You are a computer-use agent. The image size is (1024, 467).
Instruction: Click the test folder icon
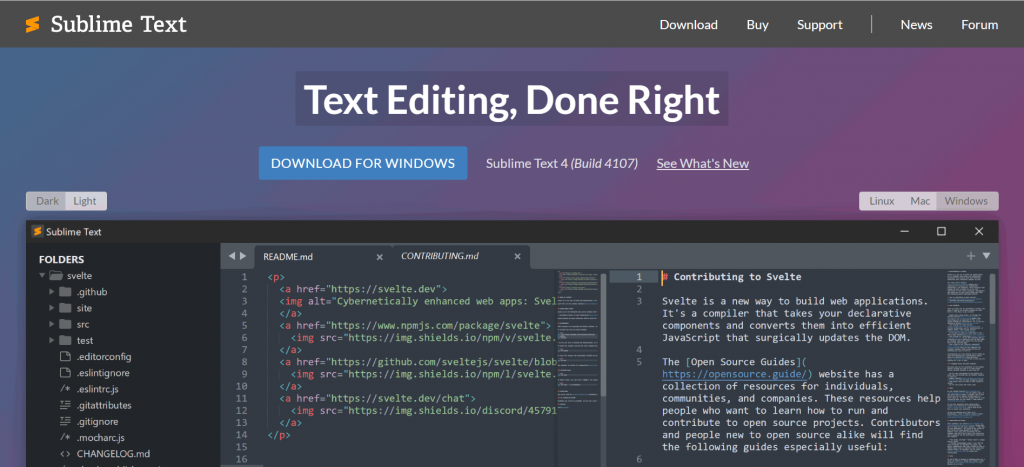65,340
